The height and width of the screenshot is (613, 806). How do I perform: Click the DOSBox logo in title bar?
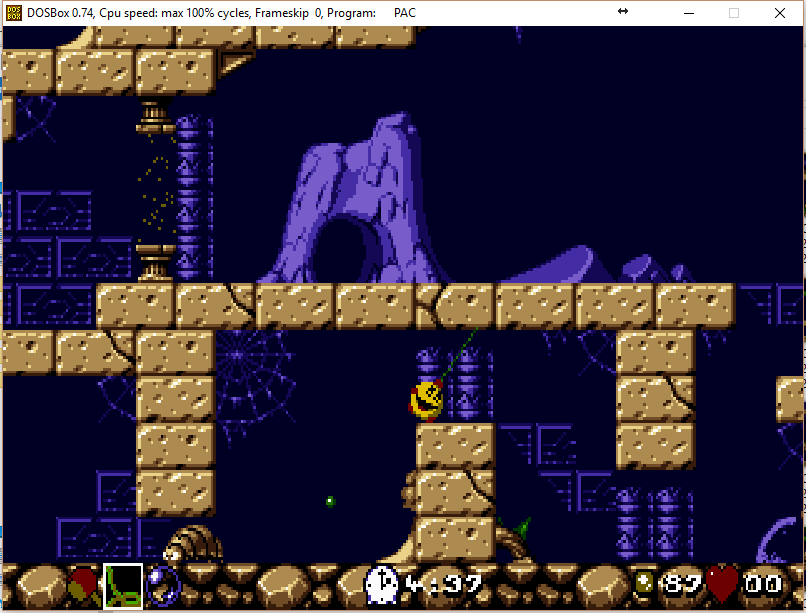tap(13, 13)
